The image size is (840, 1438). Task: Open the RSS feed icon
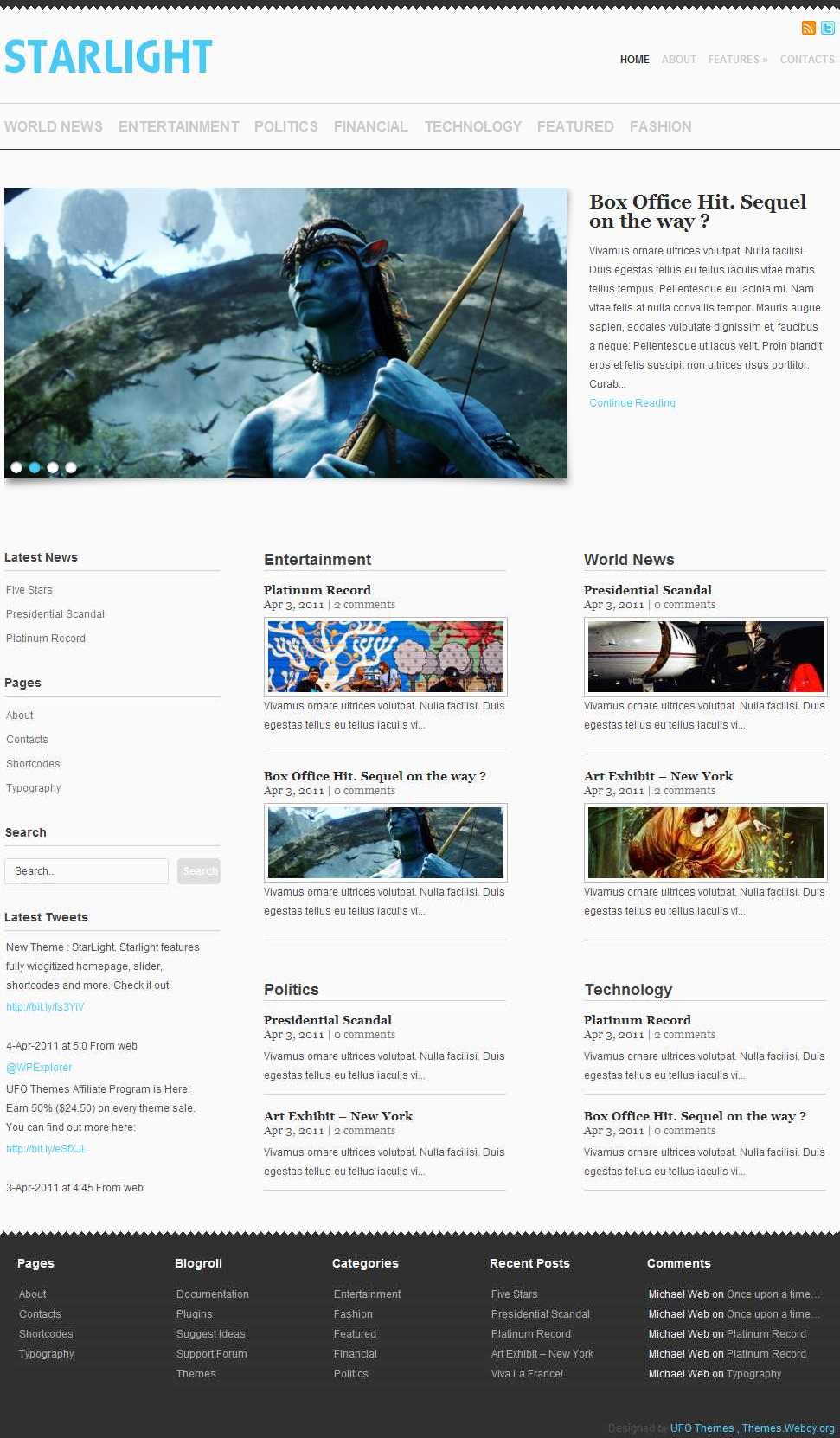(x=809, y=28)
